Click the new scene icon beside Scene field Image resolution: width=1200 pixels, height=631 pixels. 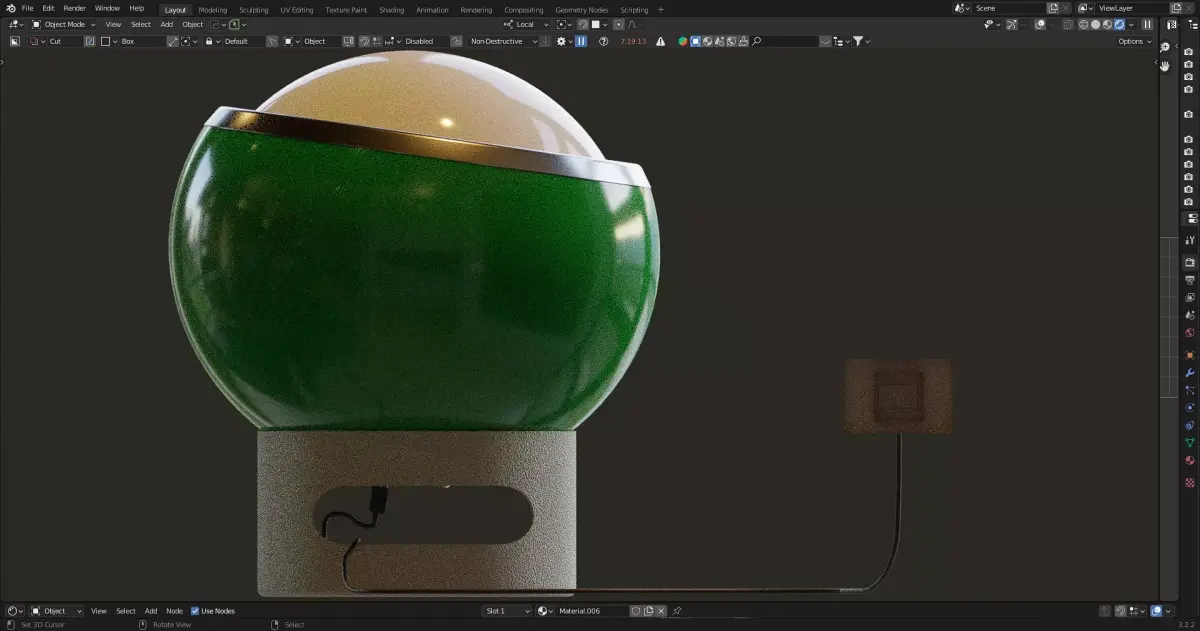[1053, 8]
